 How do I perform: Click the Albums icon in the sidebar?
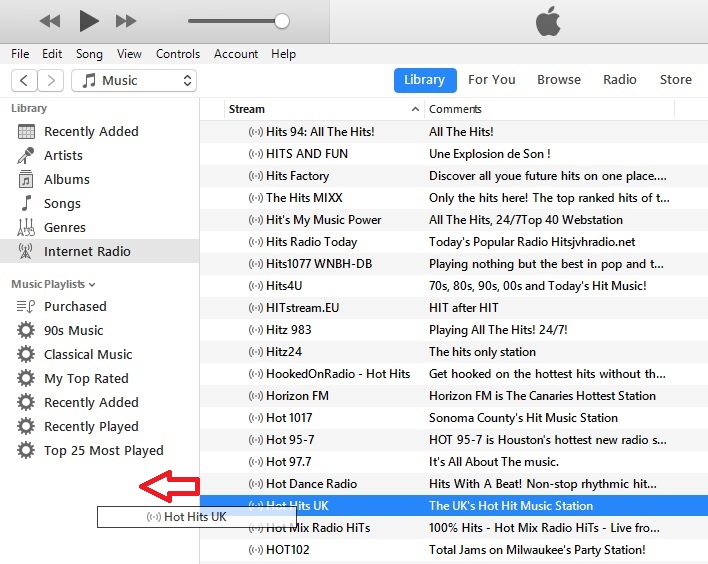coord(26,179)
